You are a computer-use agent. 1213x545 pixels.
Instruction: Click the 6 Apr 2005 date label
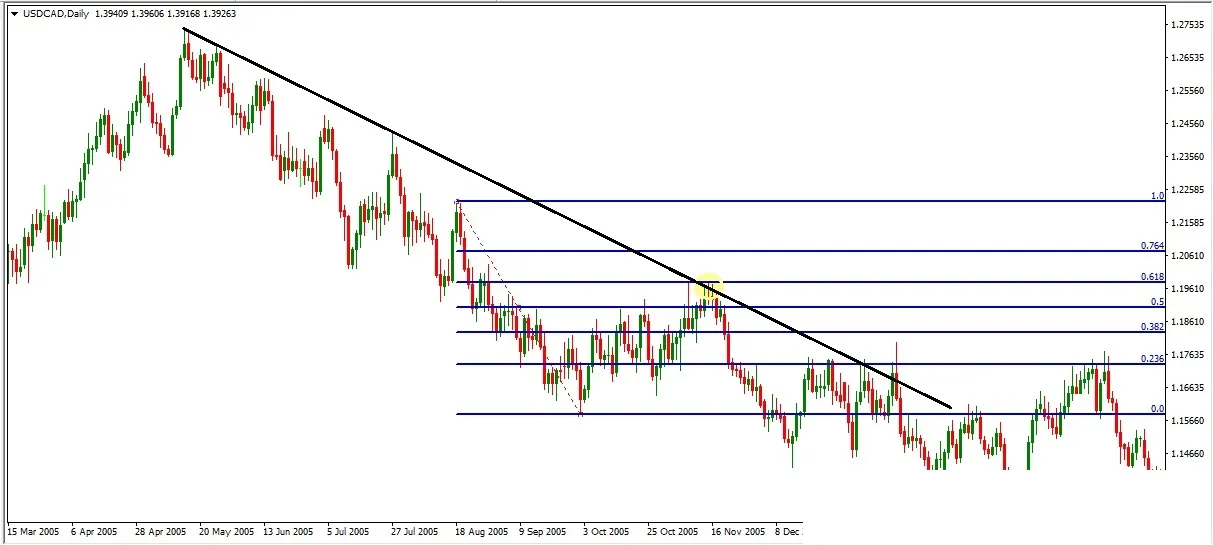[x=96, y=531]
